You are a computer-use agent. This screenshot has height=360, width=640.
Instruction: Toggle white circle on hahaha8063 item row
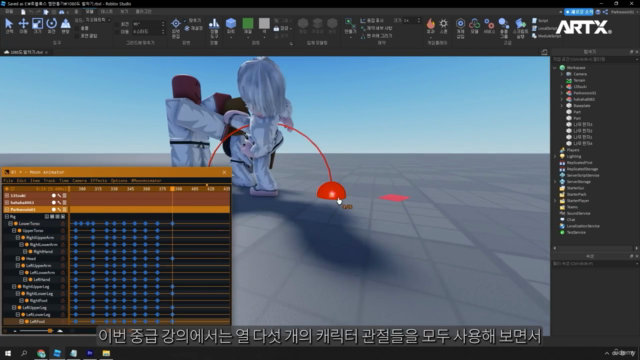tap(53, 202)
